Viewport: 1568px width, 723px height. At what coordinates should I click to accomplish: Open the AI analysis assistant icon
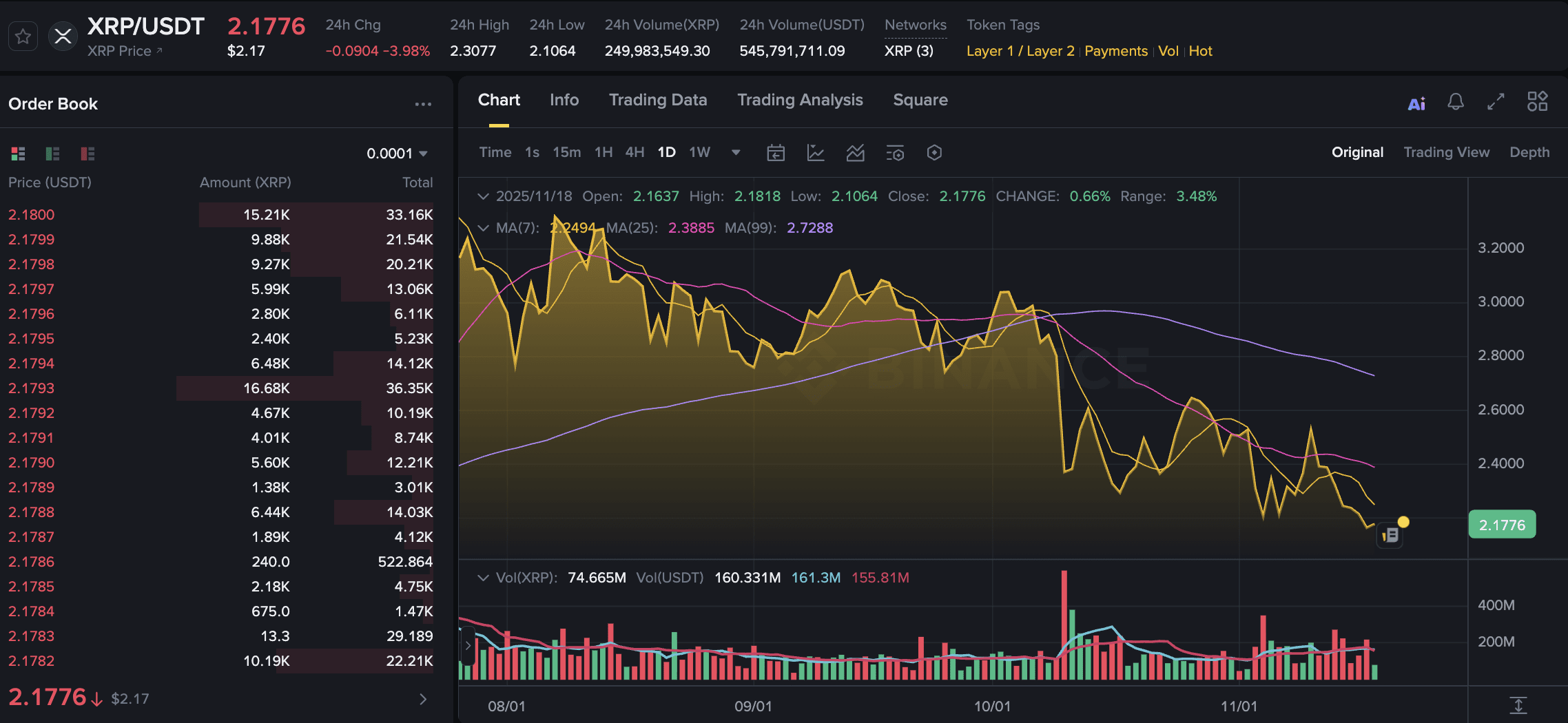[1416, 102]
